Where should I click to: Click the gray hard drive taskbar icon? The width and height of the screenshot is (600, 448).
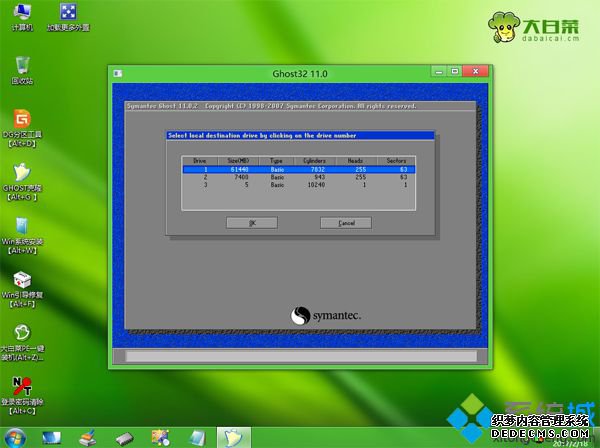[124, 439]
